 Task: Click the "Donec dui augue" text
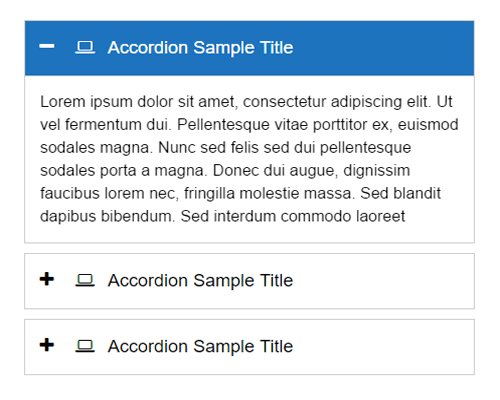tap(276, 171)
